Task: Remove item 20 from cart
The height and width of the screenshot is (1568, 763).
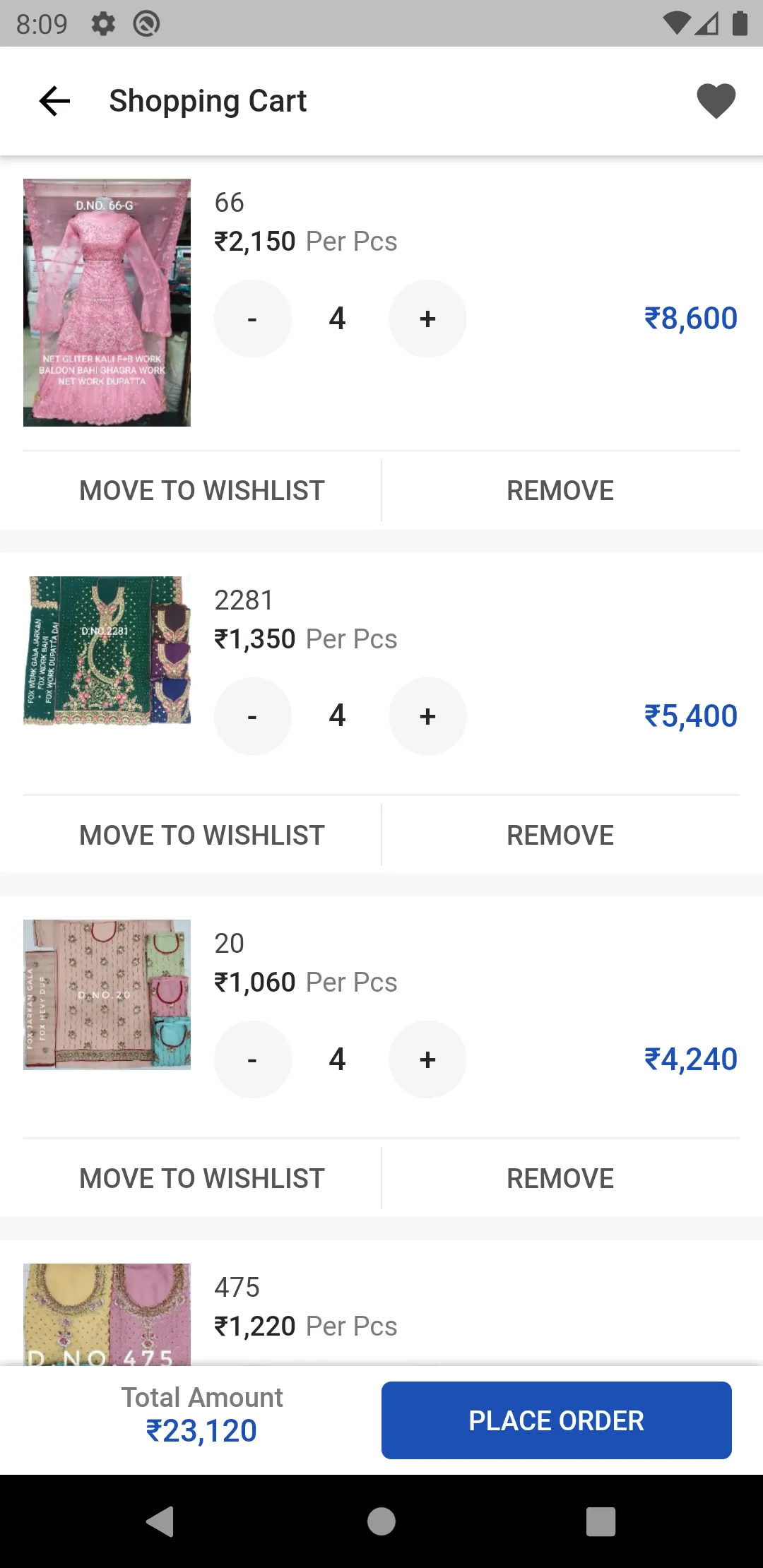Action: click(x=560, y=1178)
